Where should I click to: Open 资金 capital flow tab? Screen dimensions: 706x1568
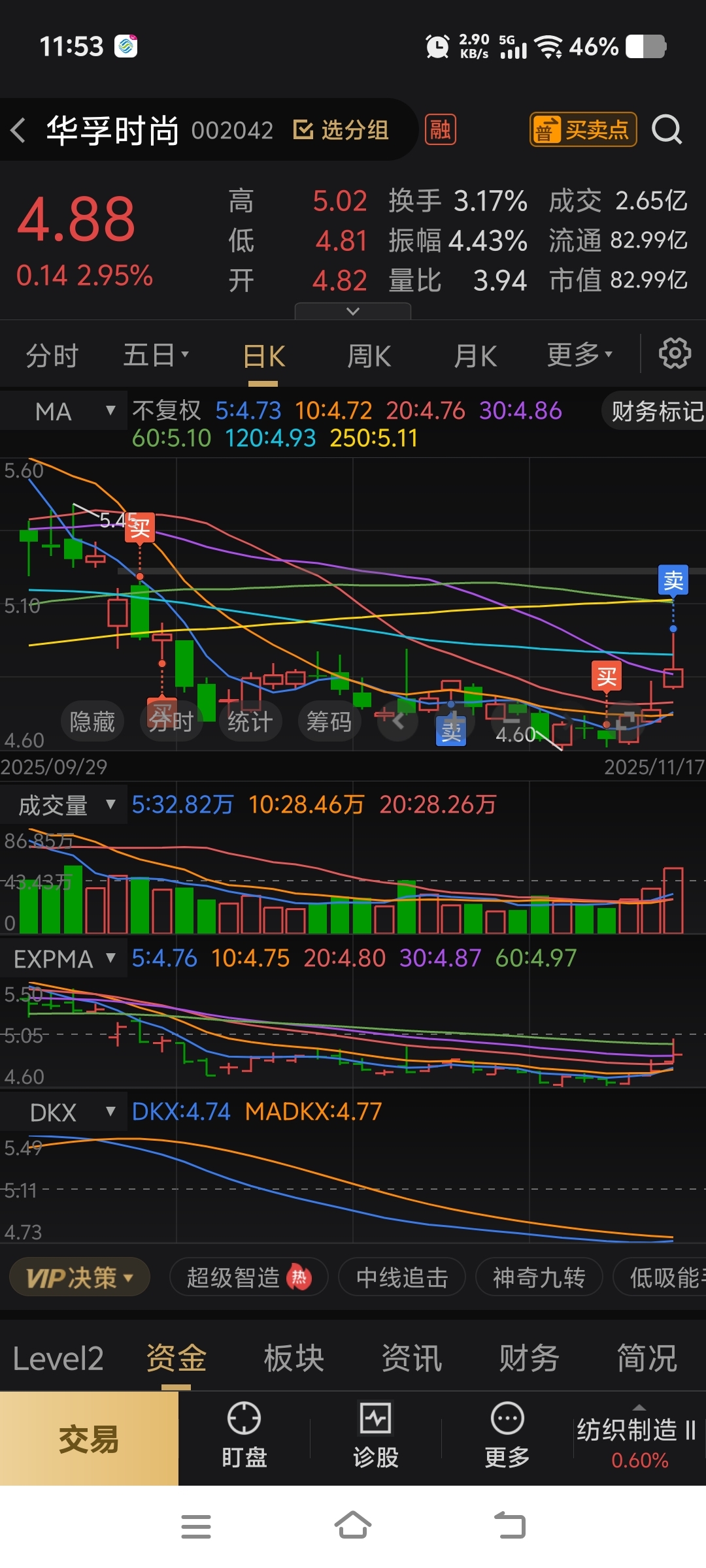pos(176,1359)
